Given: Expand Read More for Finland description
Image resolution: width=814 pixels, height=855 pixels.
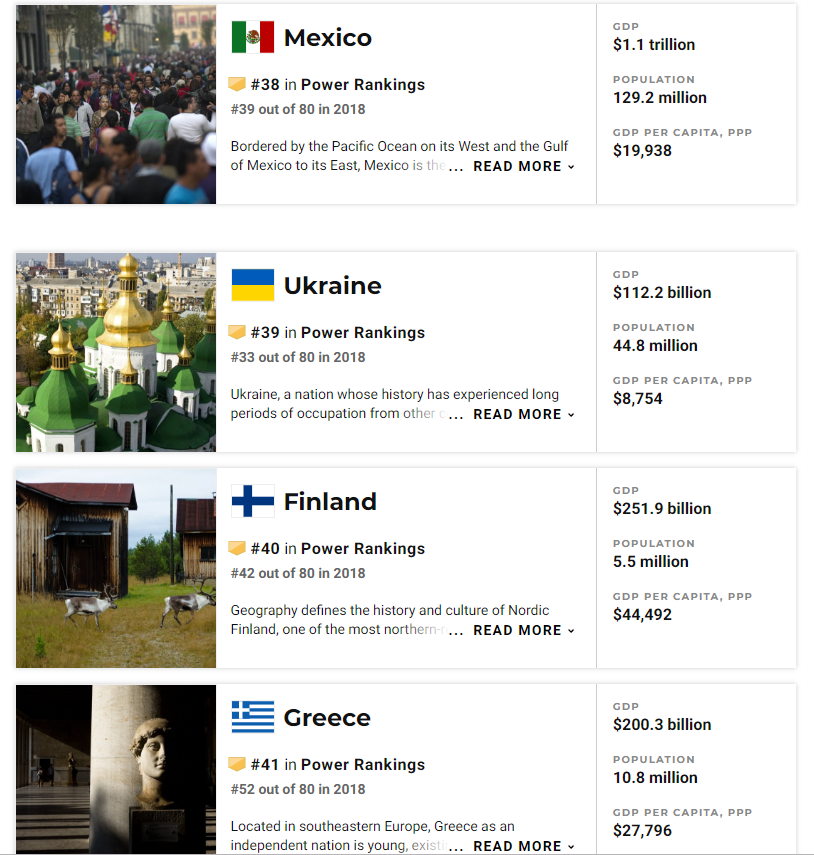Looking at the screenshot, I should [x=523, y=630].
